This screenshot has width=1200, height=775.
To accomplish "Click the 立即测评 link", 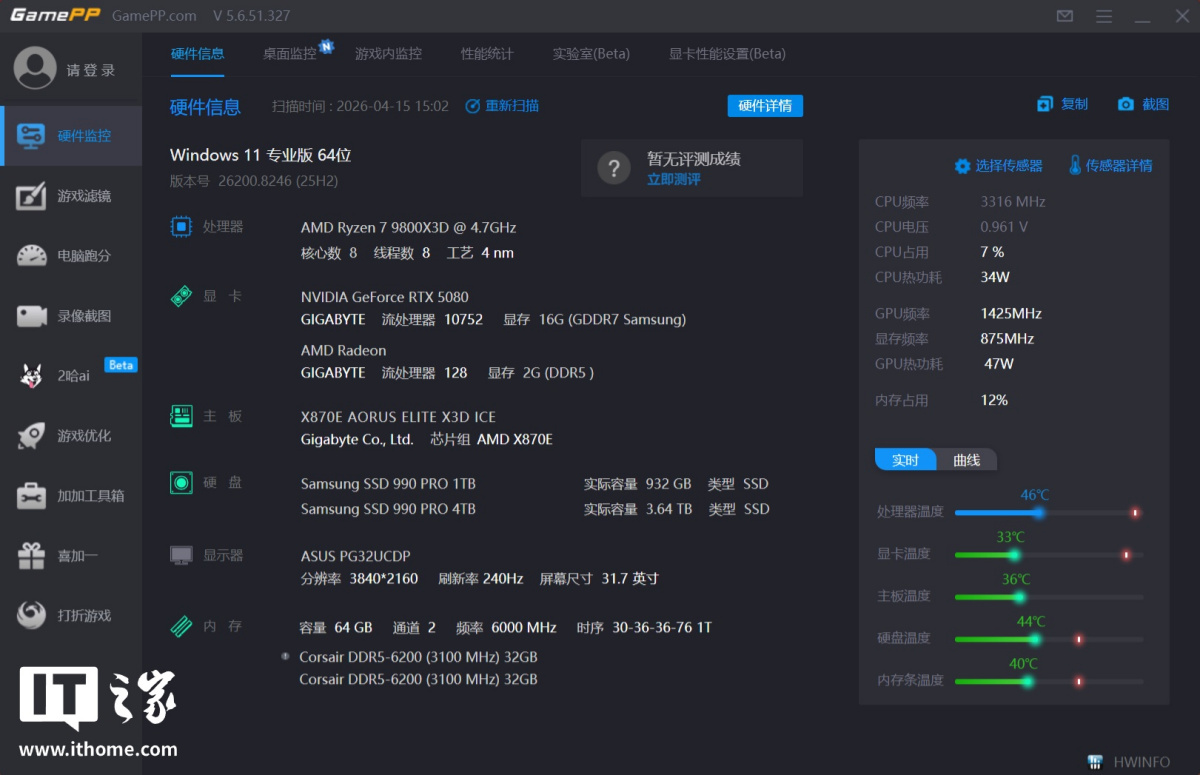I will coord(674,179).
